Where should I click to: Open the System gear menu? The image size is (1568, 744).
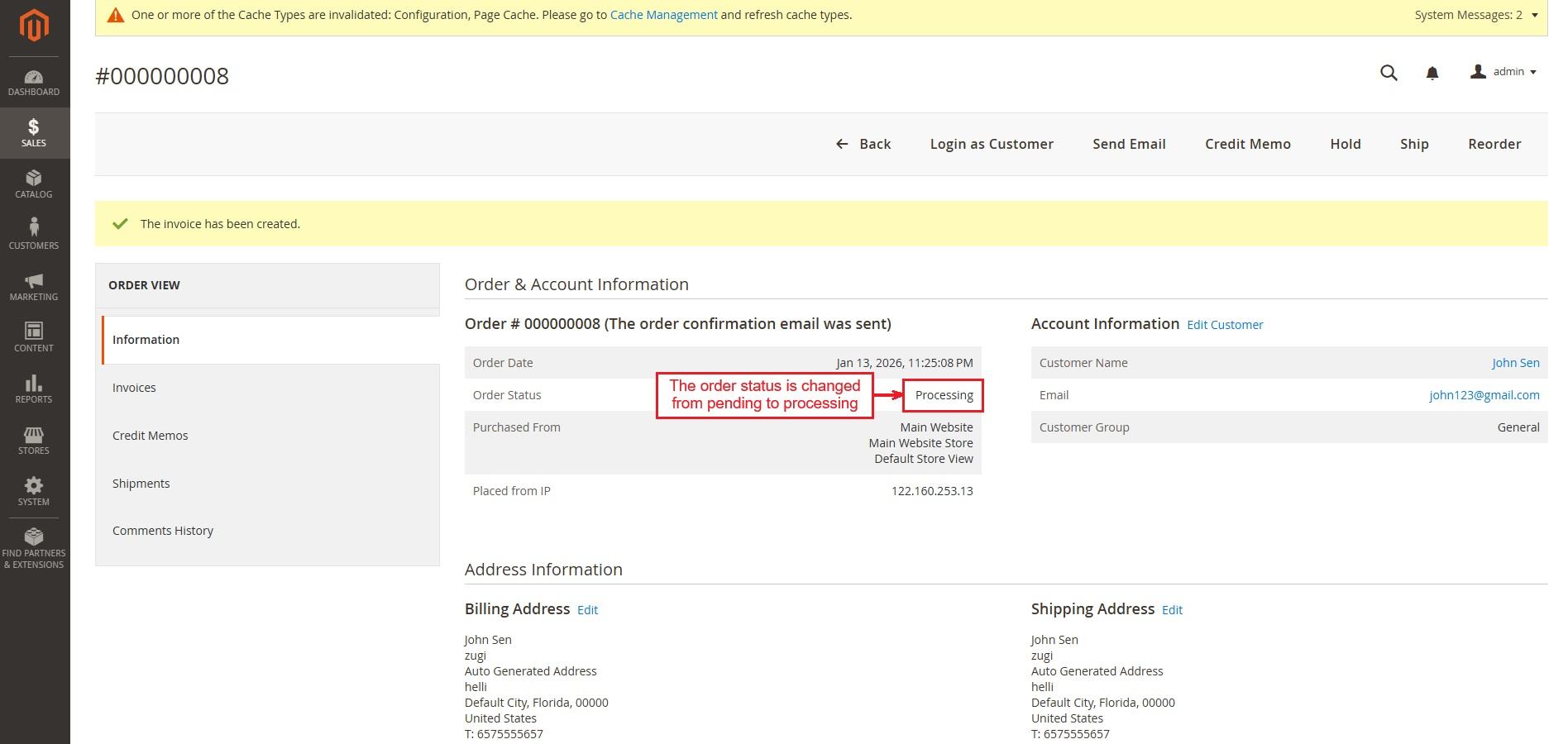point(34,491)
